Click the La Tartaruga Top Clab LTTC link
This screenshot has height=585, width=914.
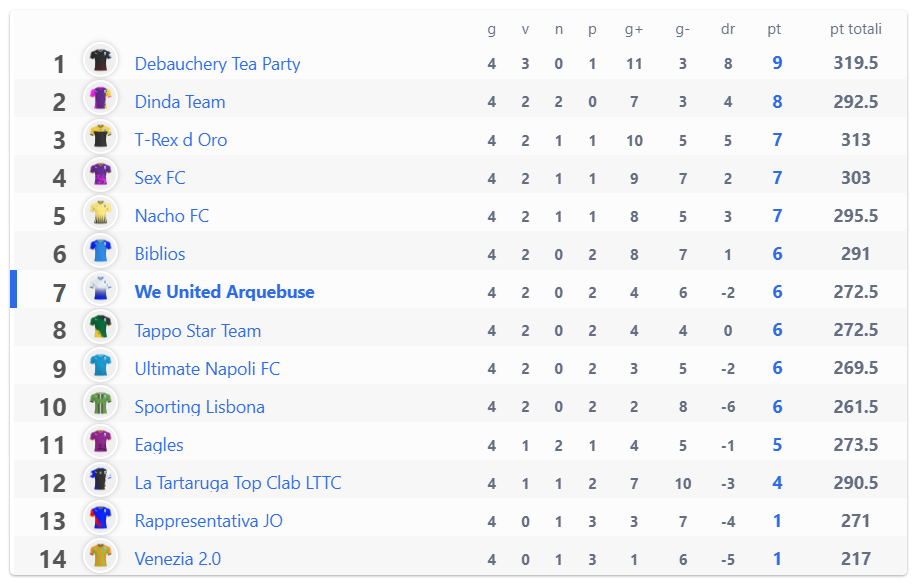(238, 482)
